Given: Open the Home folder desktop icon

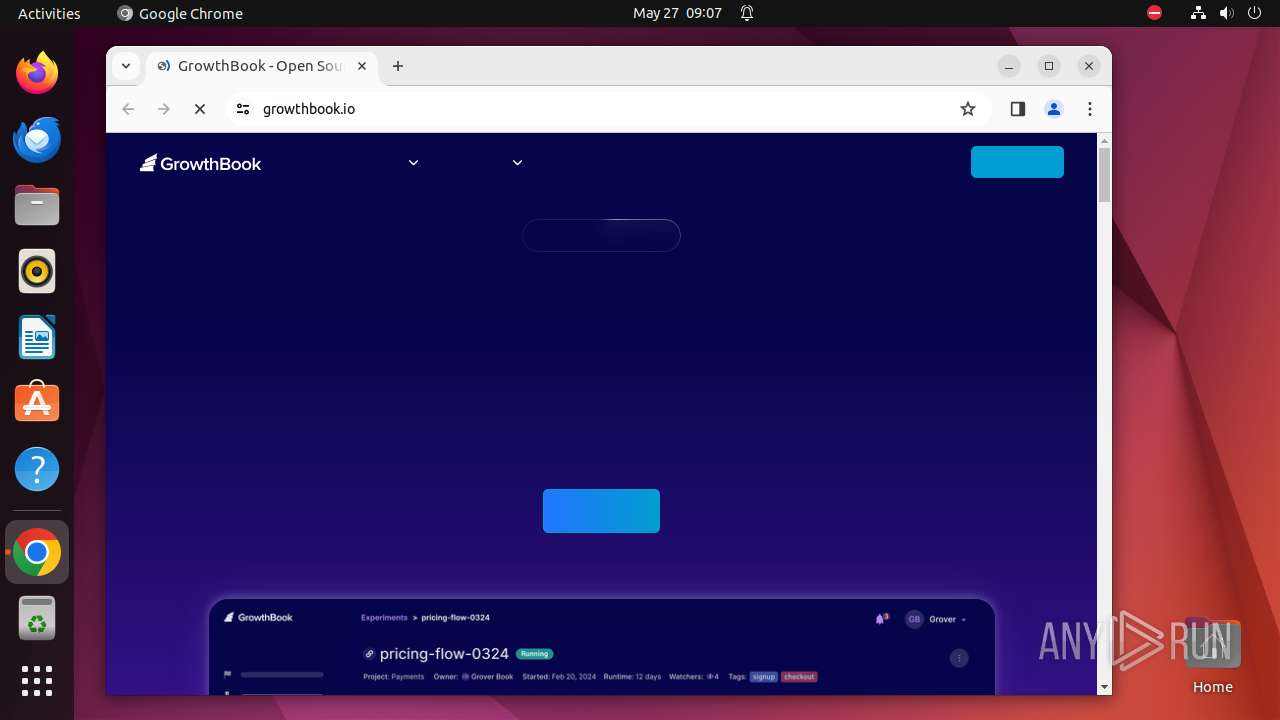Looking at the screenshot, I should click(x=1212, y=655).
